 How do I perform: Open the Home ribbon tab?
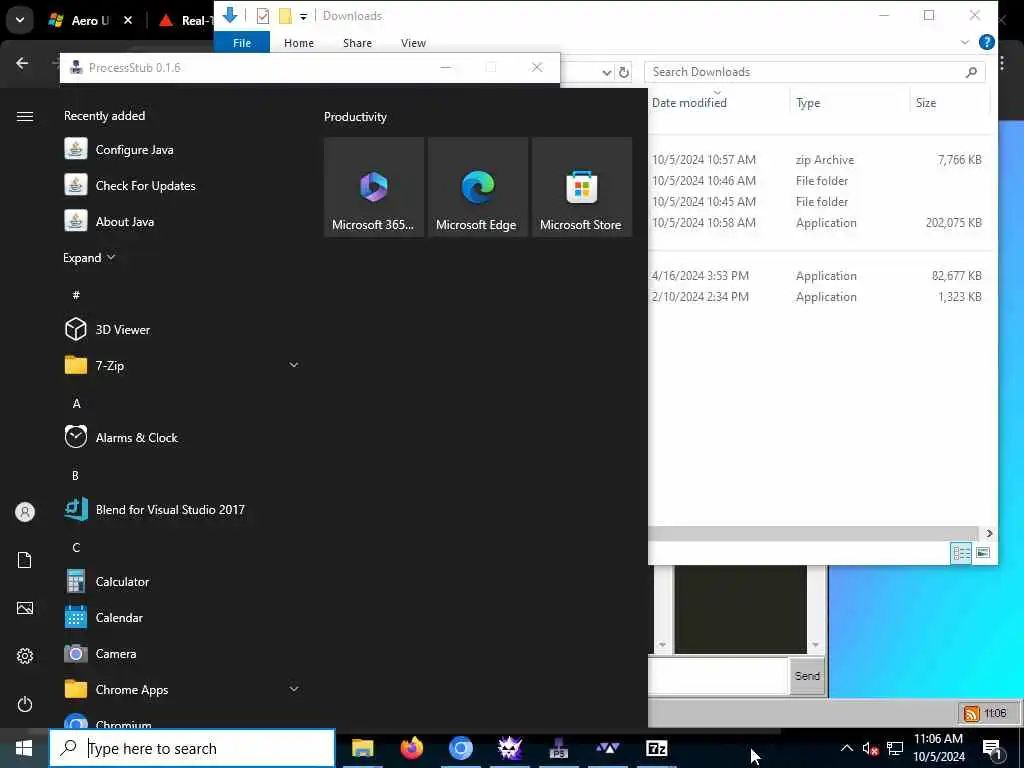[x=299, y=42]
